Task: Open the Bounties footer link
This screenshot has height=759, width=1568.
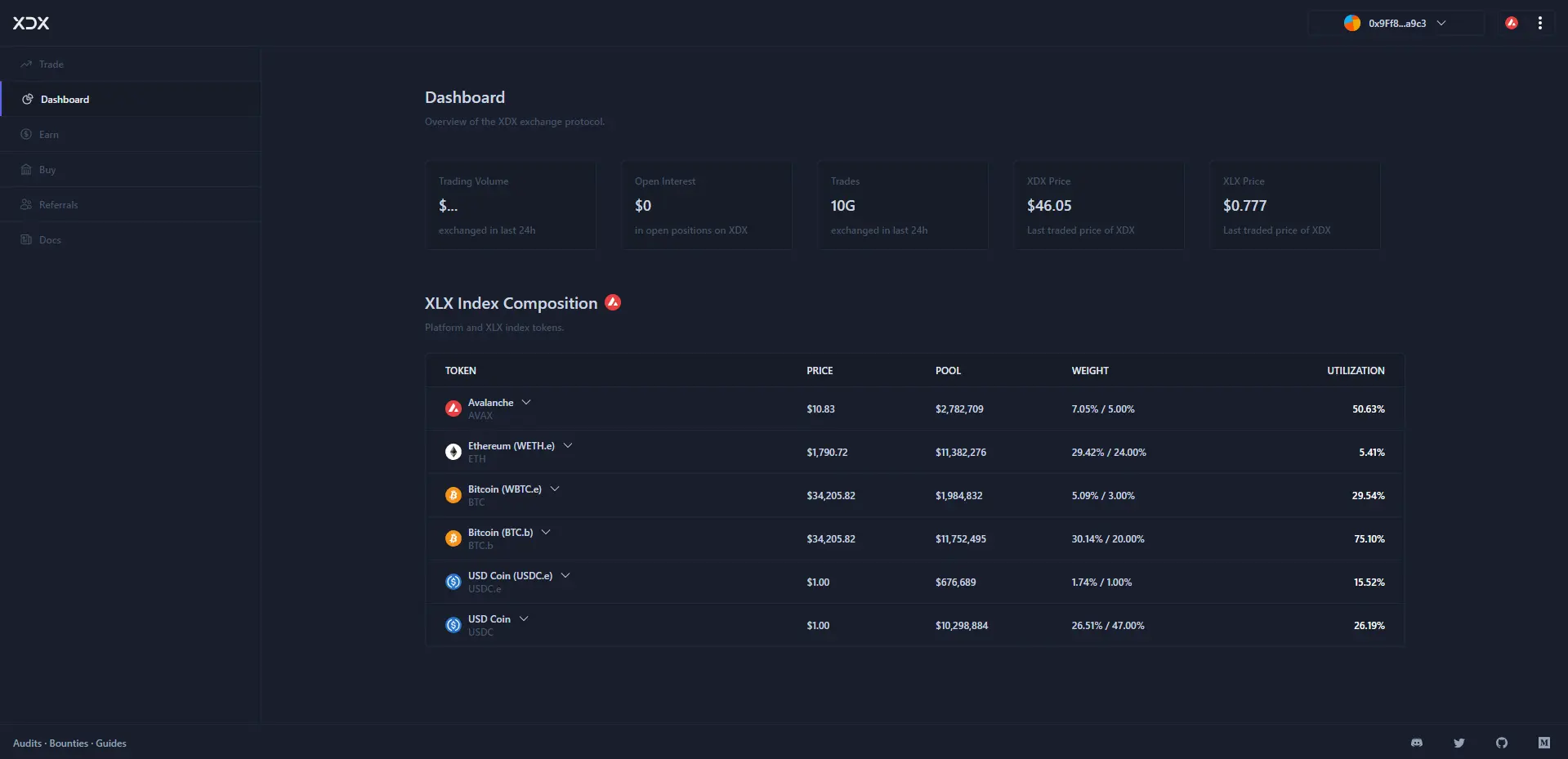Action: [69, 743]
